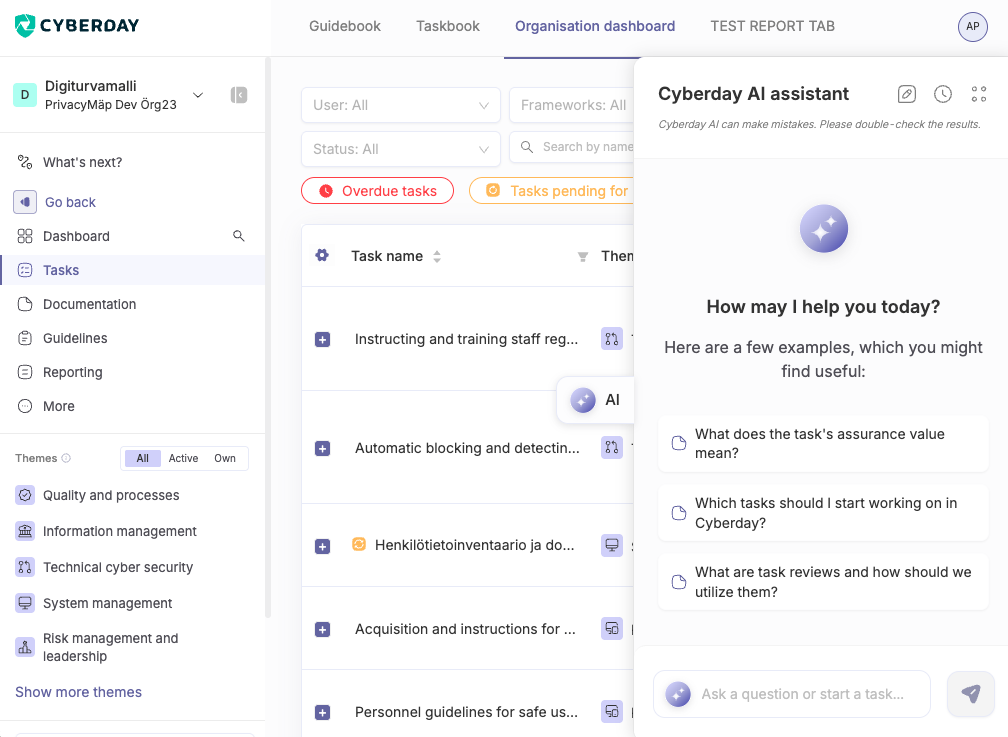This screenshot has height=737, width=1008.
Task: Click the Show more themes link
Action: [x=78, y=692]
